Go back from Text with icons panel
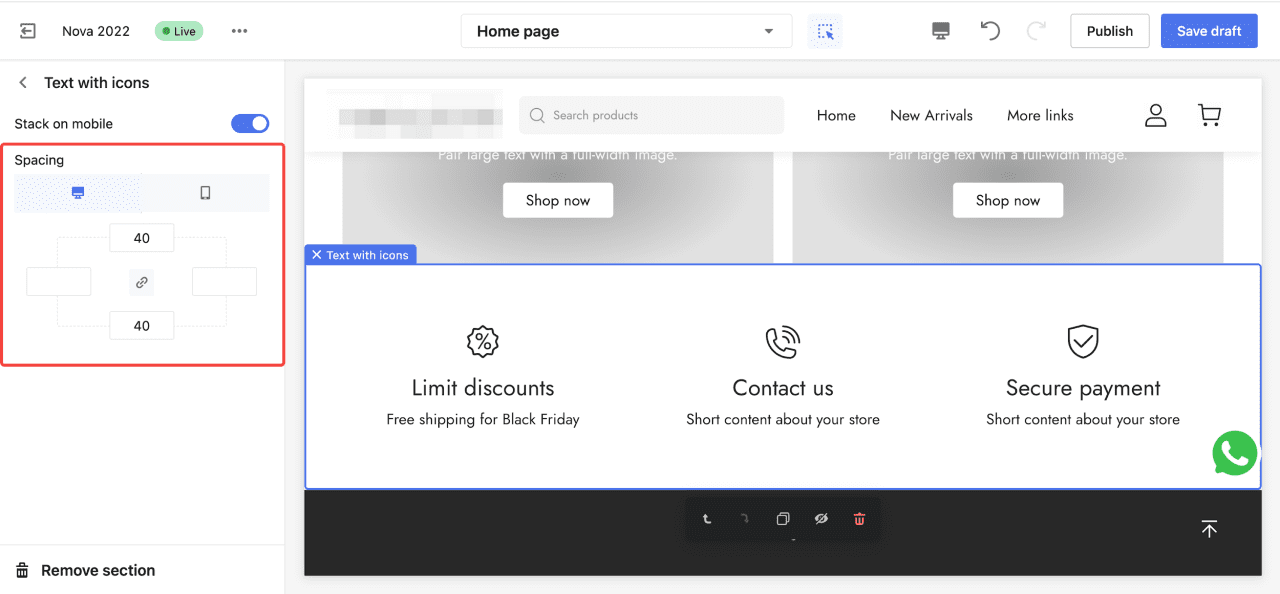The image size is (1280, 594). [x=23, y=83]
